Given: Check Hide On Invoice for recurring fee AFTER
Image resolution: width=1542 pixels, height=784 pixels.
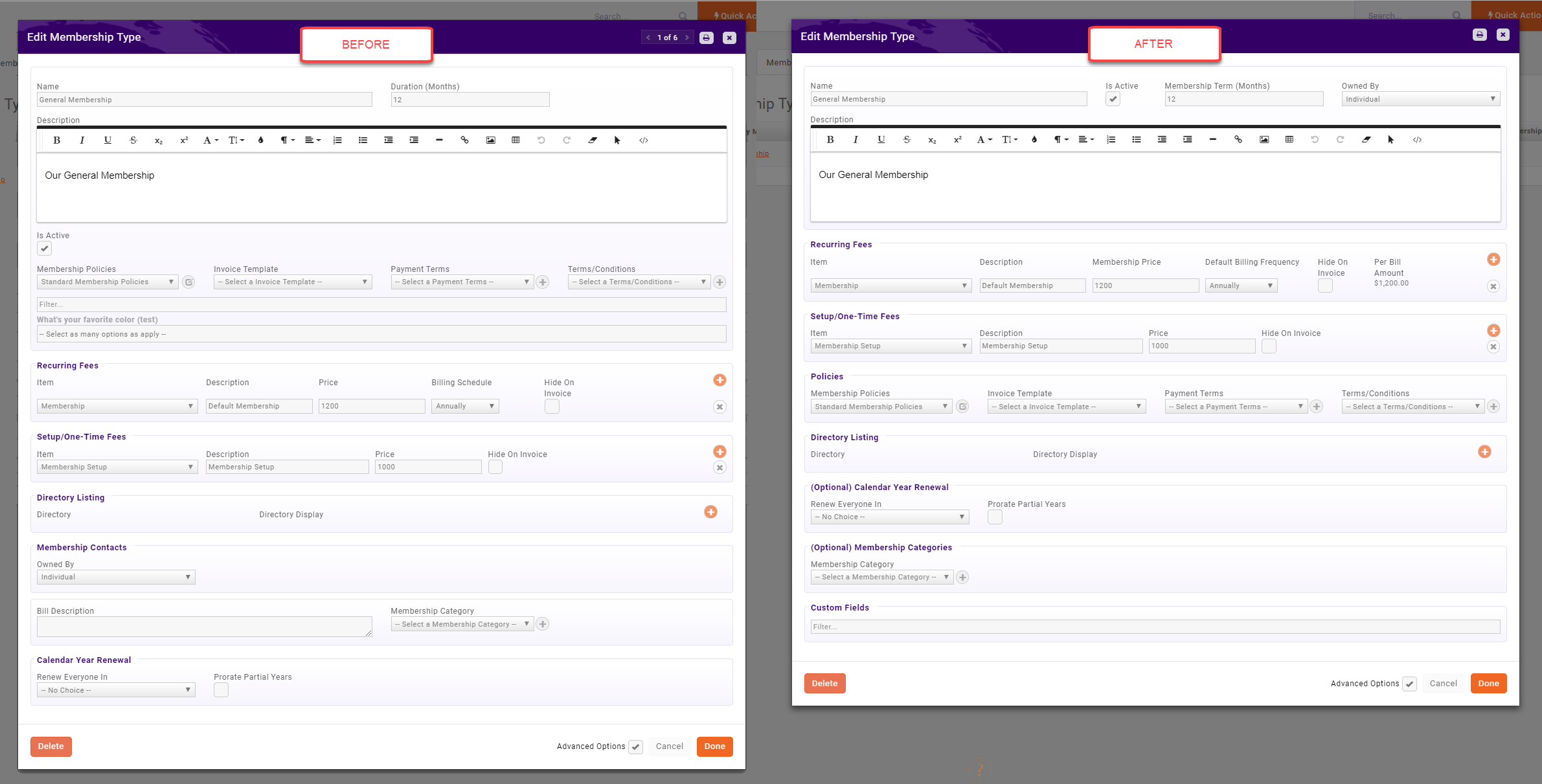Looking at the screenshot, I should [1325, 286].
